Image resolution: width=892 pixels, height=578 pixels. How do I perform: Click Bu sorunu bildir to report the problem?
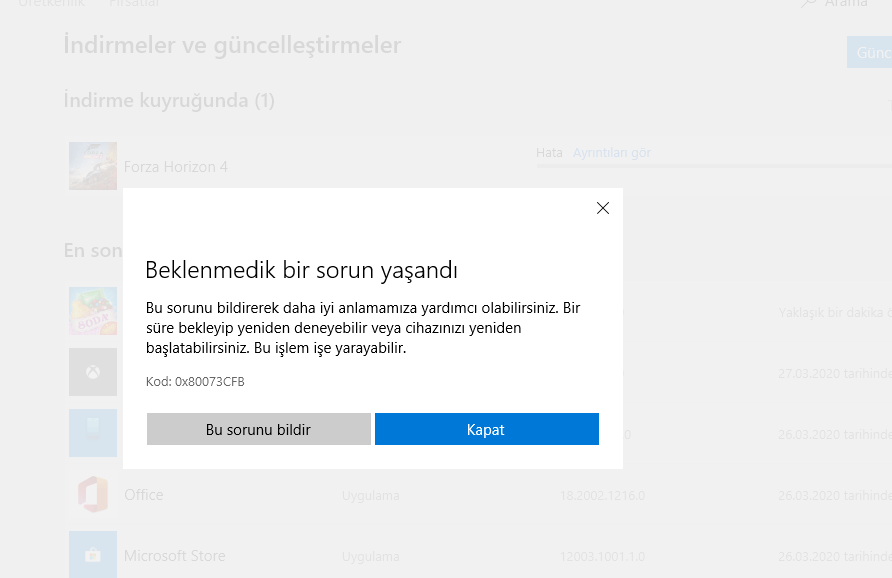click(x=258, y=428)
